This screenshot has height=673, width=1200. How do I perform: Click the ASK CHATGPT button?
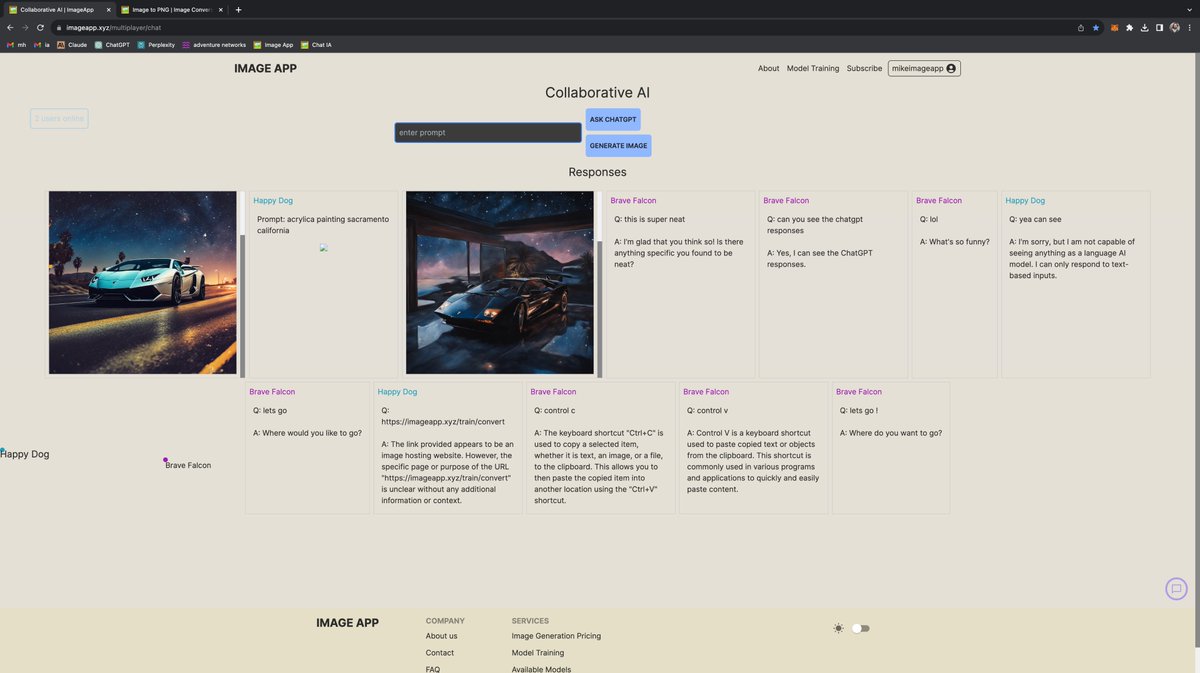click(x=613, y=120)
